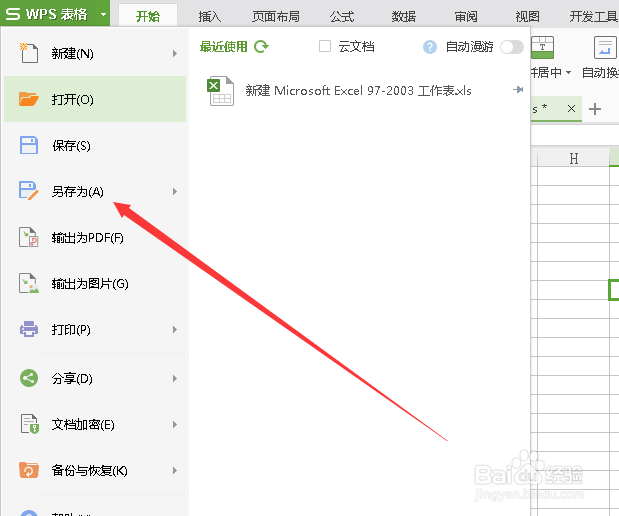Choose 保存(S) from the menu

click(x=95, y=145)
